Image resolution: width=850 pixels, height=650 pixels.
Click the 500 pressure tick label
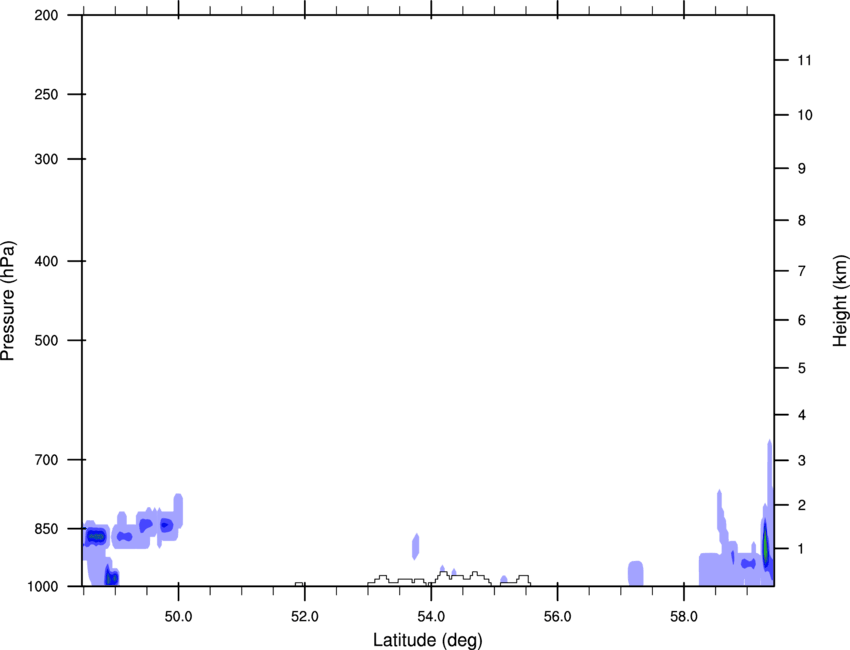[x=46, y=340]
